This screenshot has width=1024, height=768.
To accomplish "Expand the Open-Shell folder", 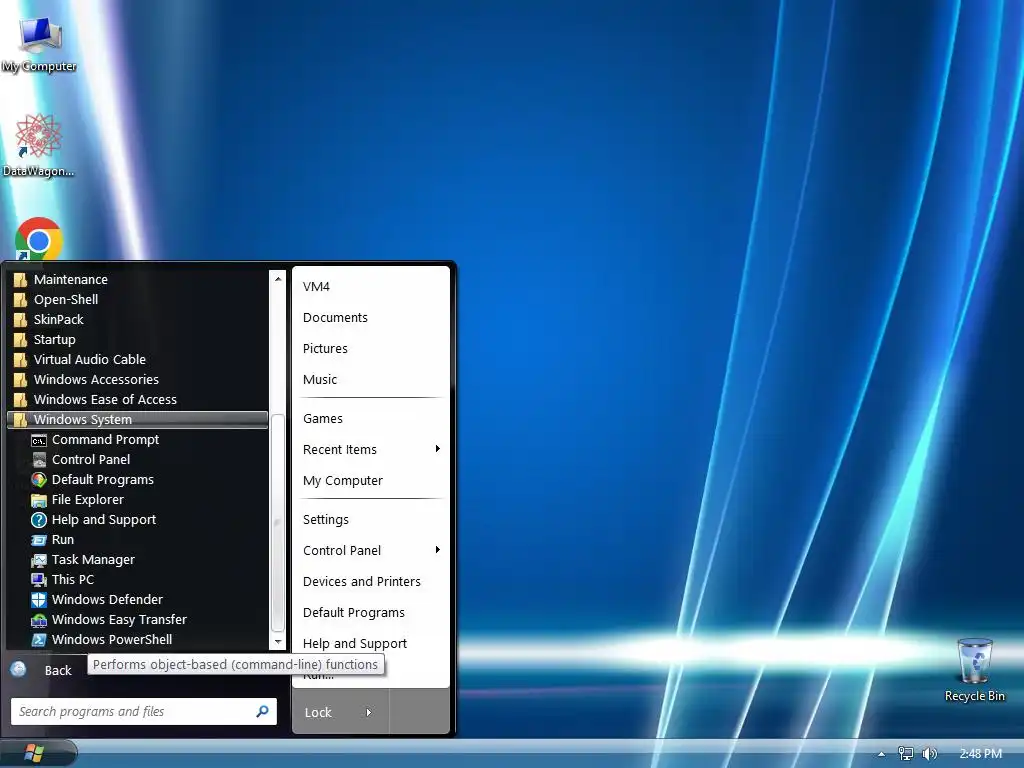I will (137, 300).
